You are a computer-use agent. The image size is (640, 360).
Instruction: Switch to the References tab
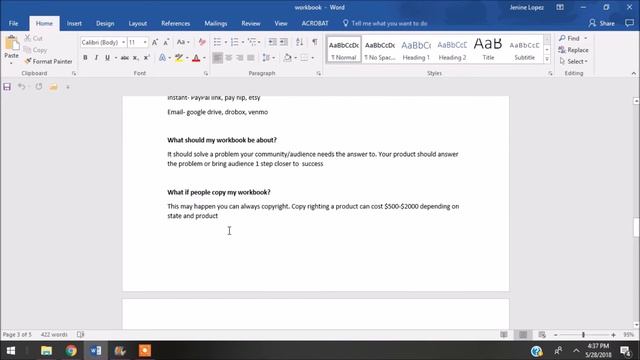pos(176,23)
